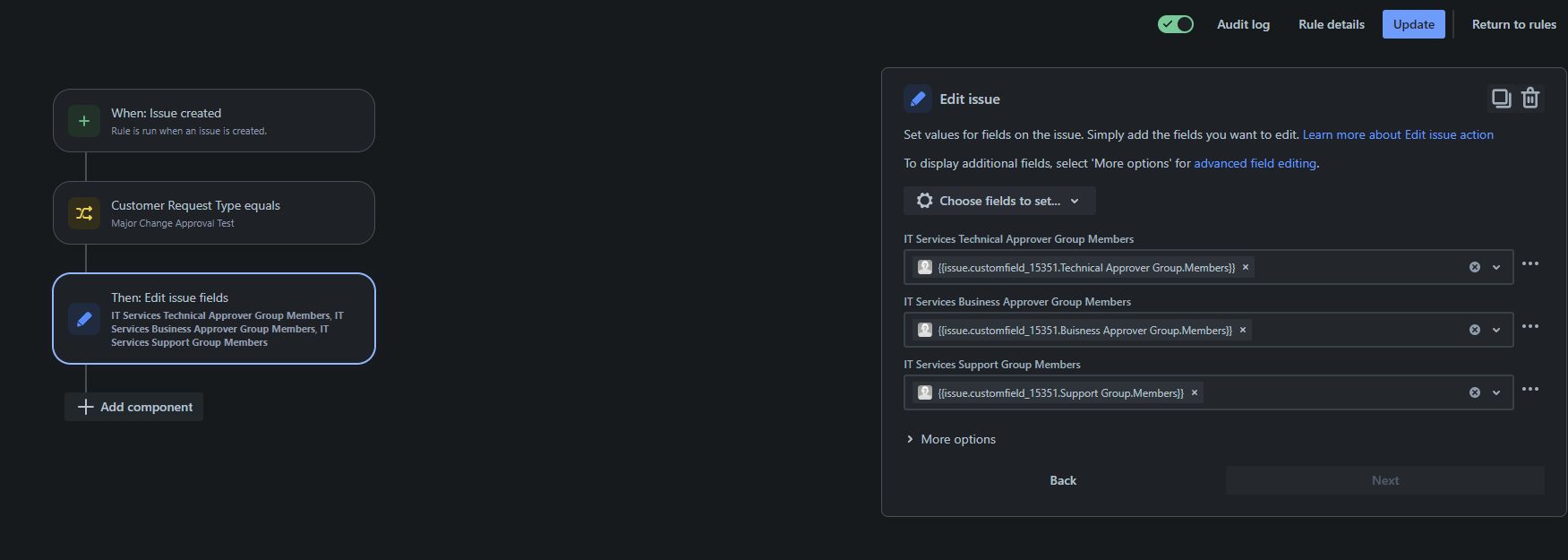Select the Customer Request Type equals condition
The height and width of the screenshot is (560, 1568).
click(214, 213)
